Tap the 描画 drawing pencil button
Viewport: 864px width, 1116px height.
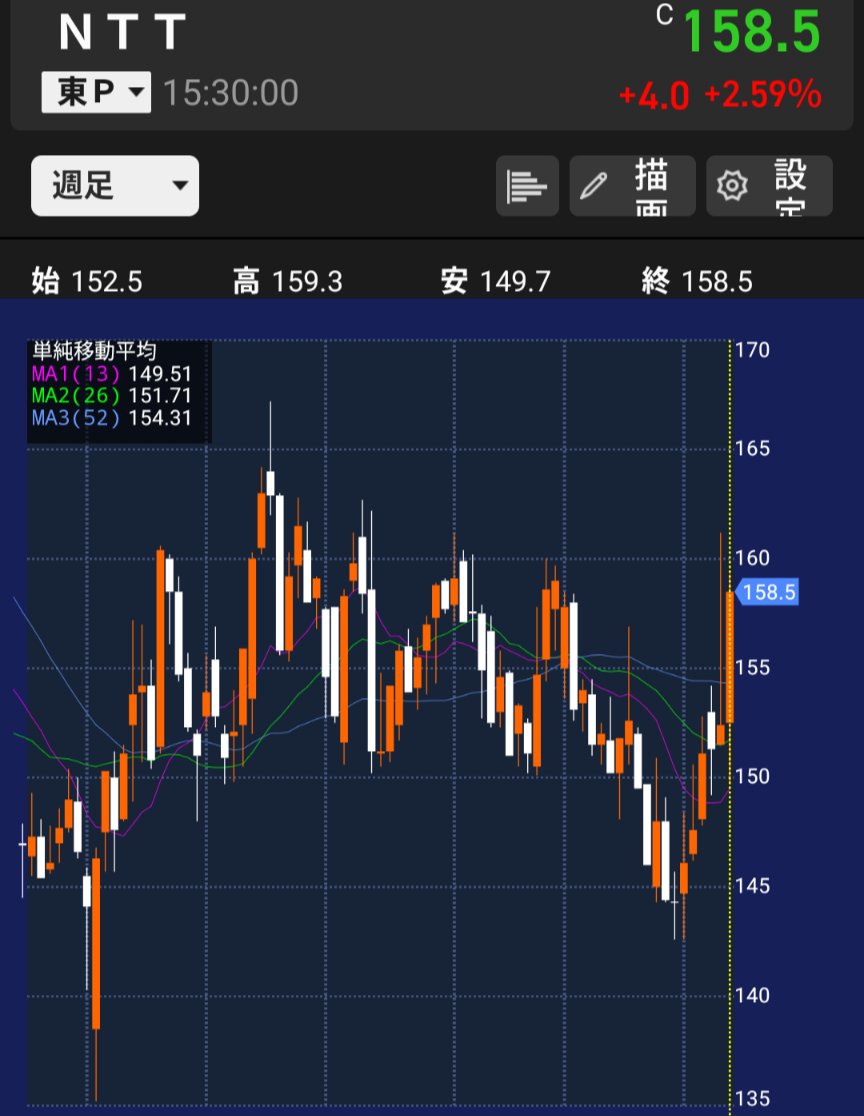633,186
